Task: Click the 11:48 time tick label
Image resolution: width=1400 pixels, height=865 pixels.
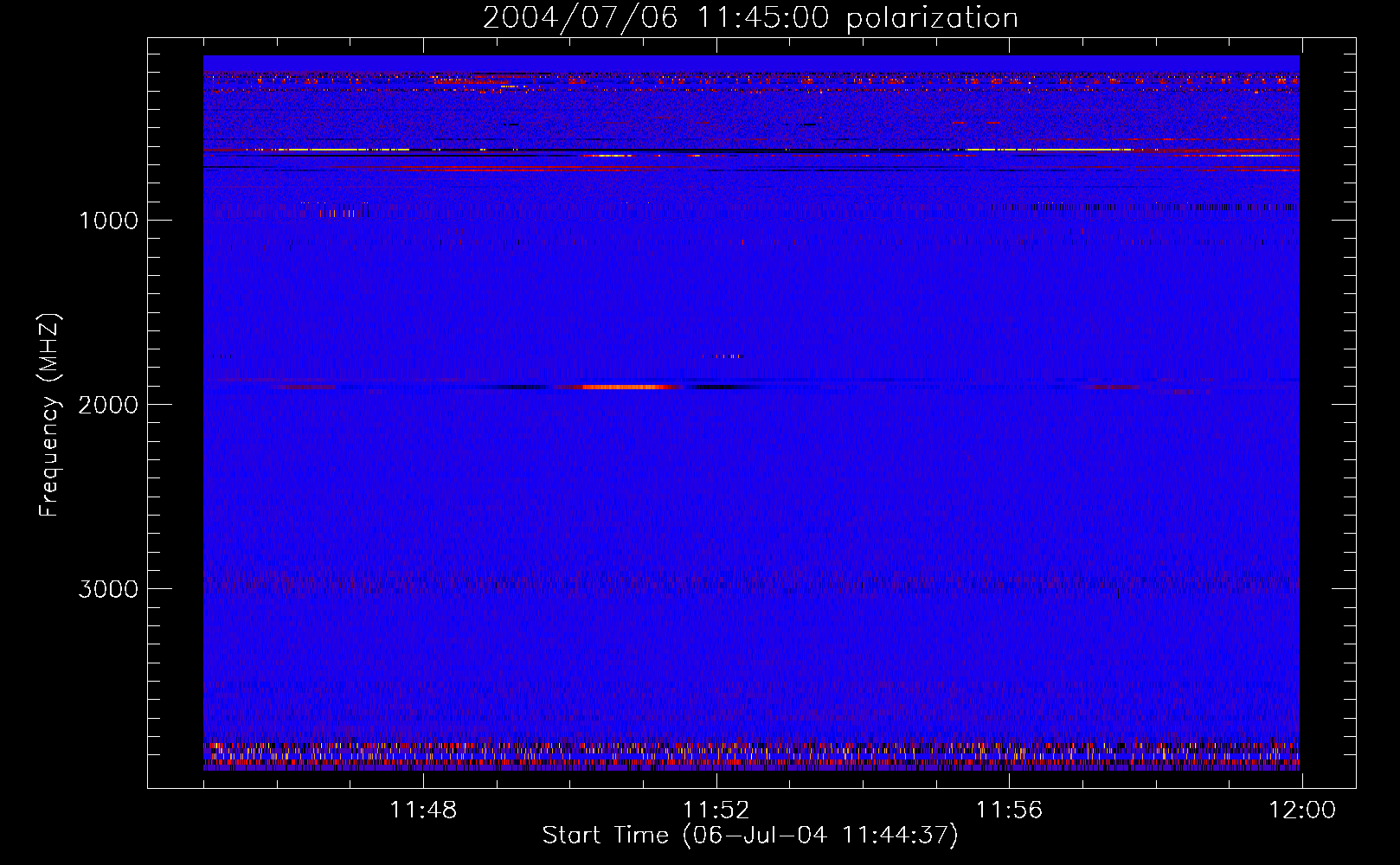Action: coord(423,811)
